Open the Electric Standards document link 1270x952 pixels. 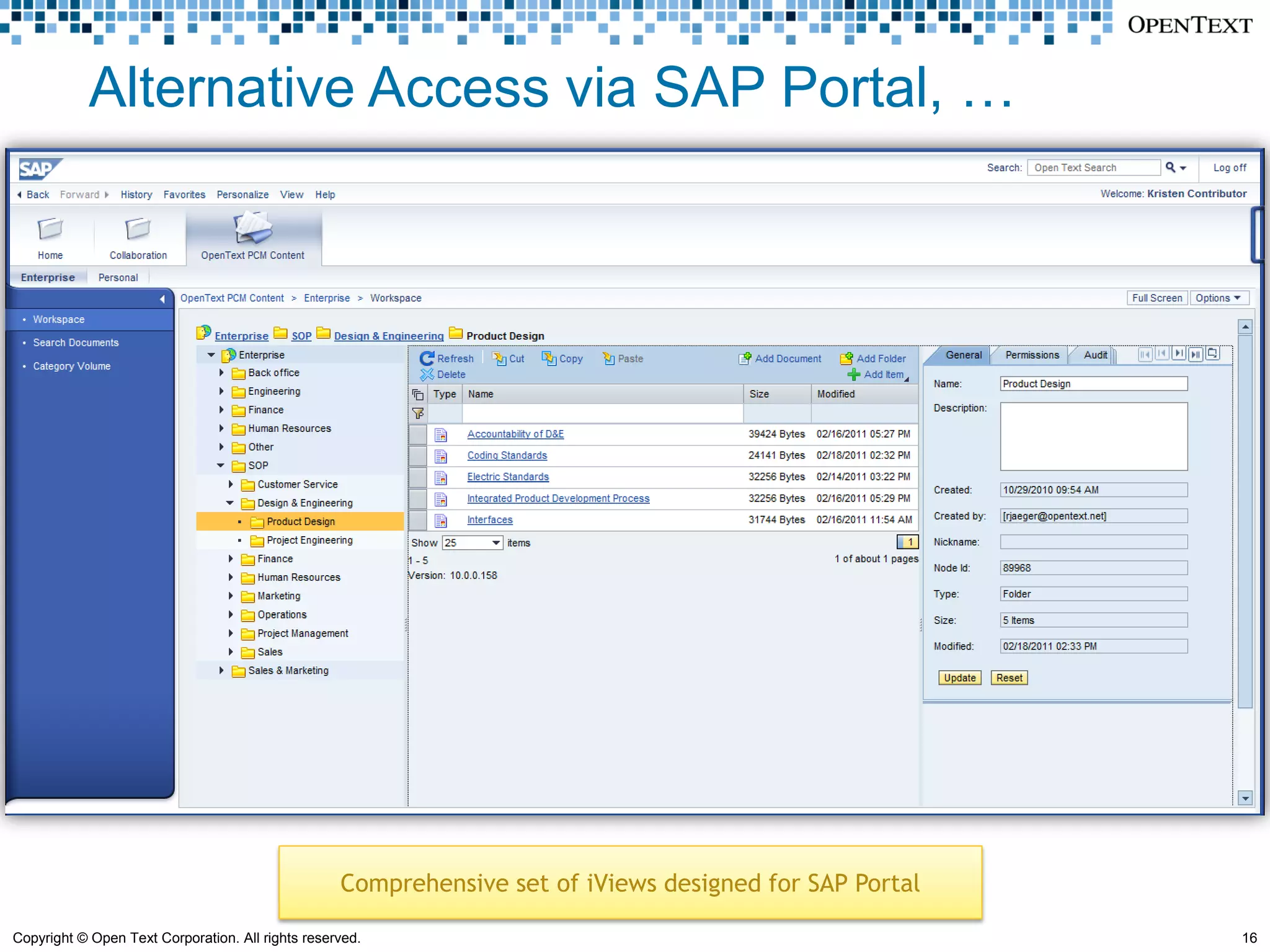[x=508, y=477]
